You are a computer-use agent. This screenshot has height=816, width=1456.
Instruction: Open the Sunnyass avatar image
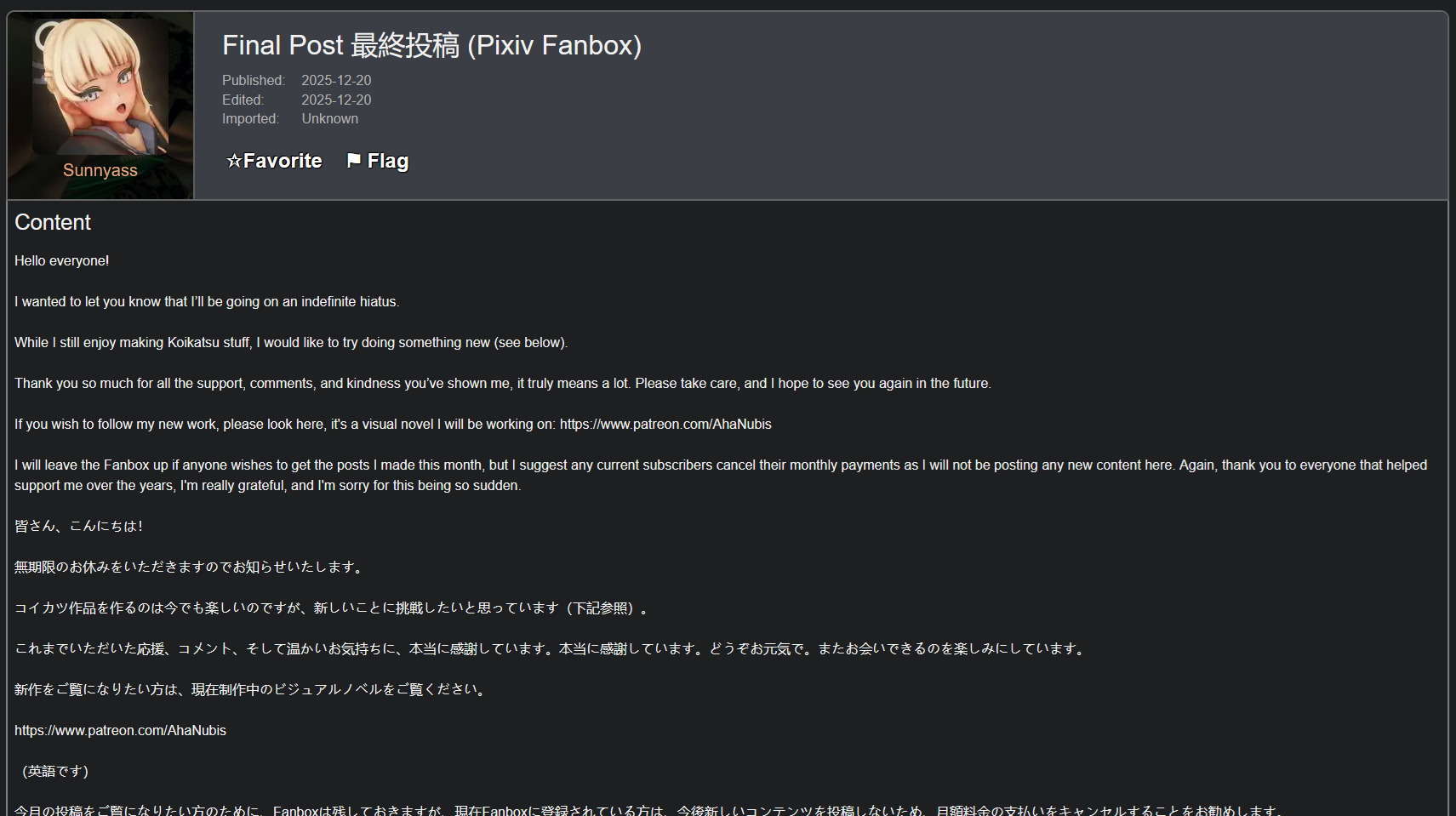click(100, 87)
